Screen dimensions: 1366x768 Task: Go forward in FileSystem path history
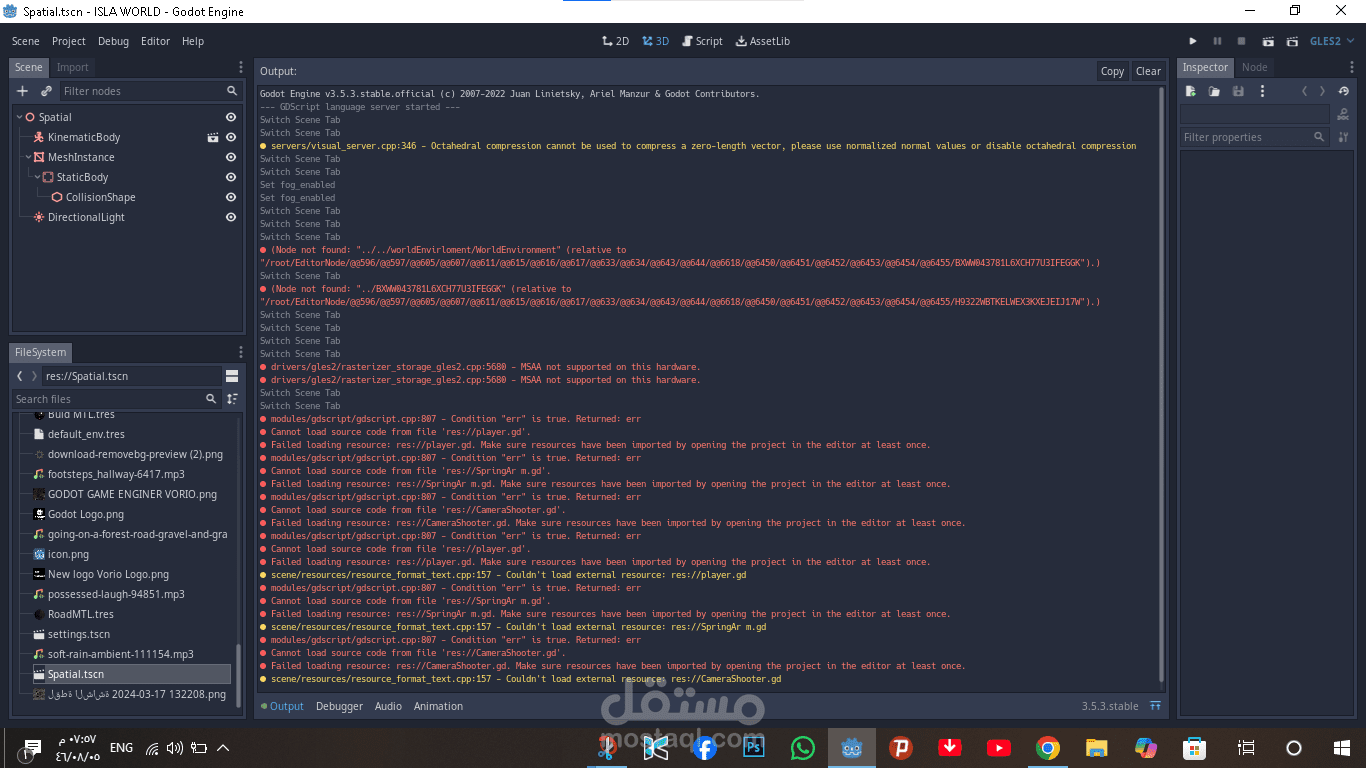(x=35, y=376)
